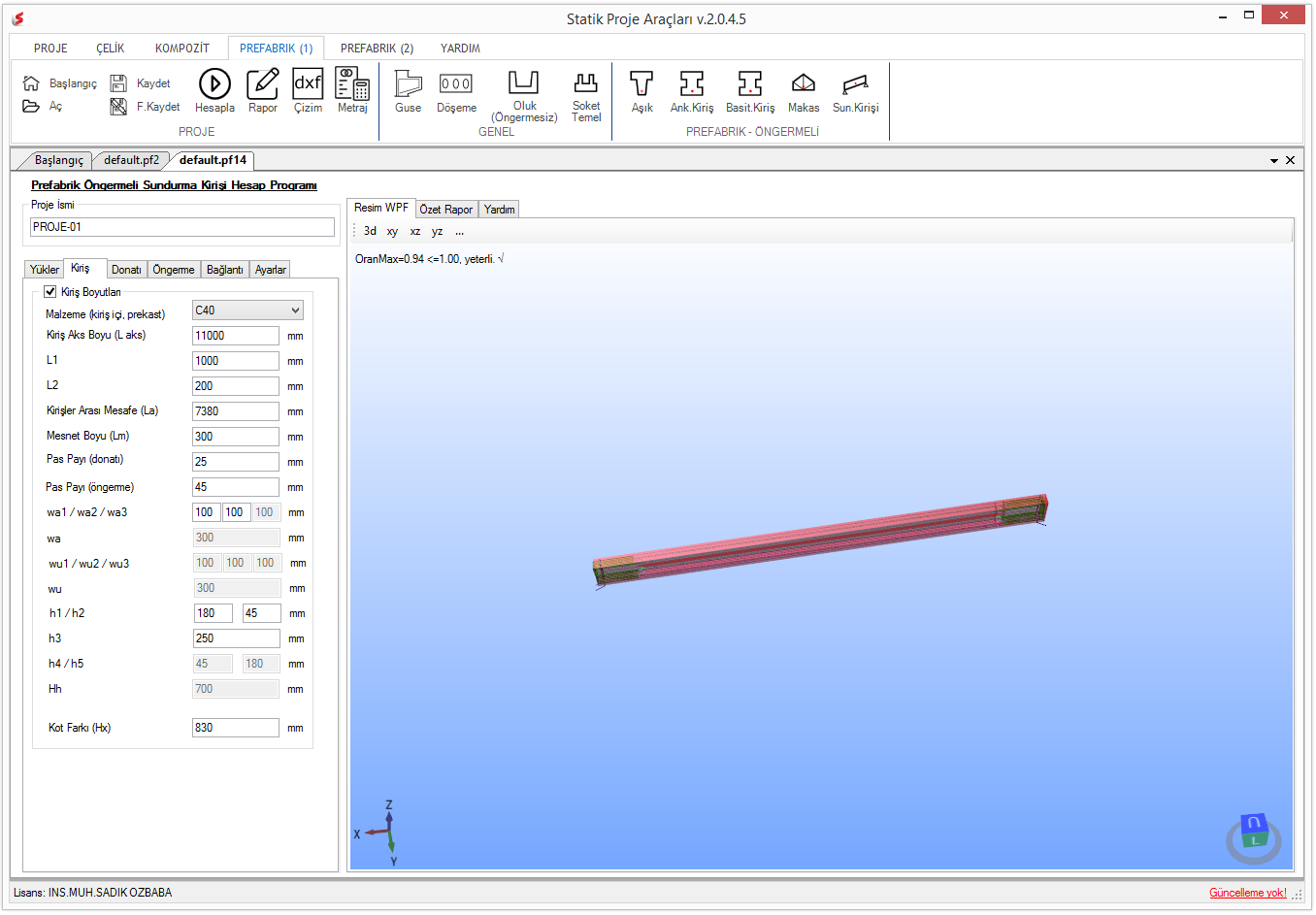Open Soket Temel tool
The width and height of the screenshot is (1316, 915).
586,96
